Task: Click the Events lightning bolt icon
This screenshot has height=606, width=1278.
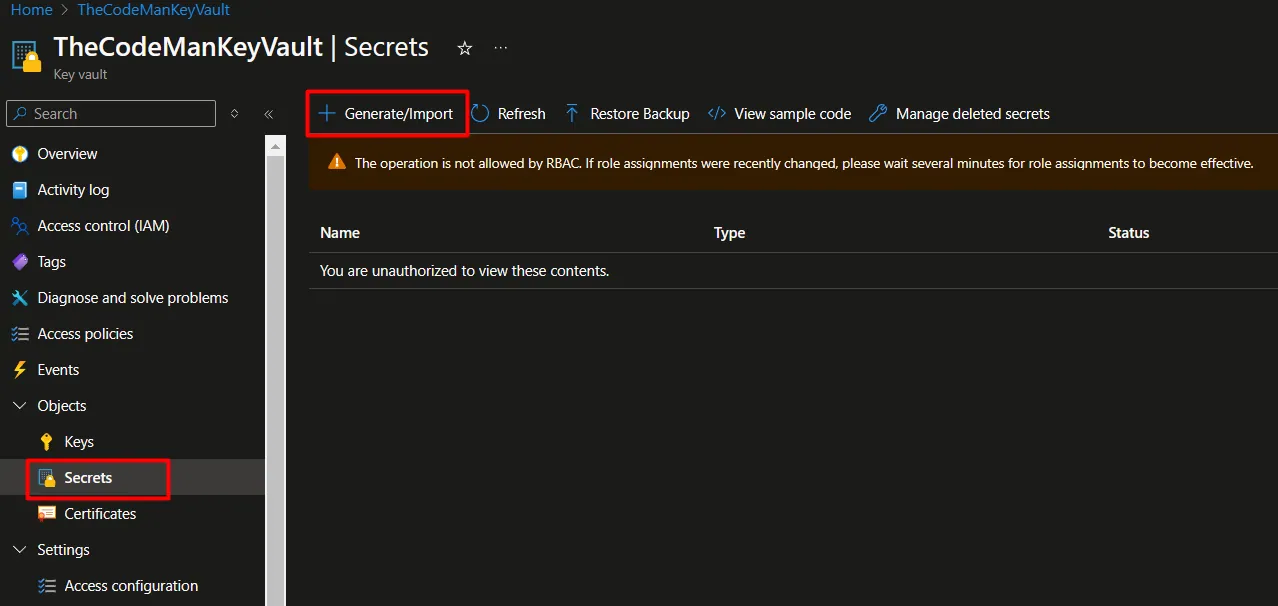Action: click(x=19, y=370)
